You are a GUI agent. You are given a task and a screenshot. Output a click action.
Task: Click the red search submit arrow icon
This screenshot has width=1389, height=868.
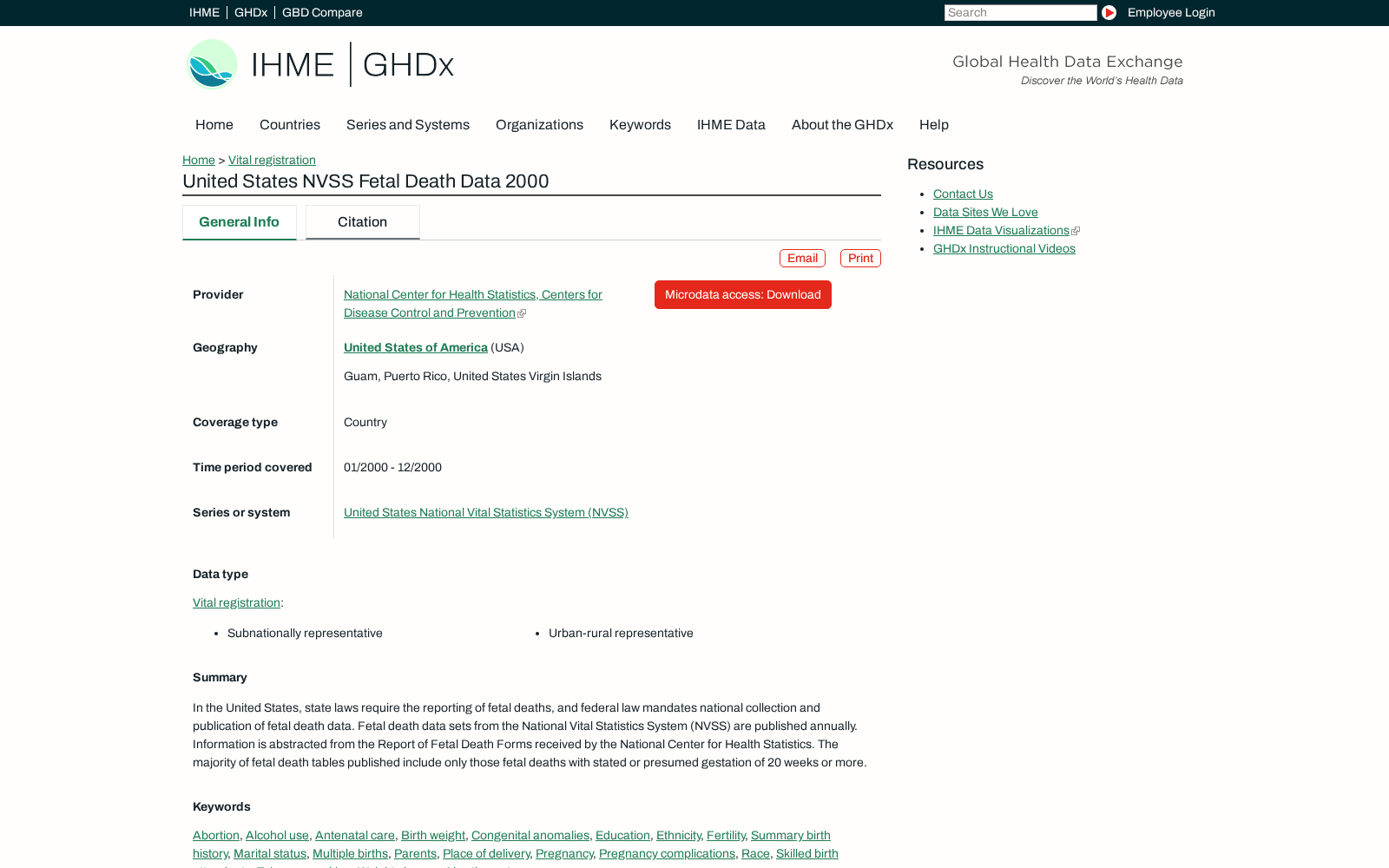(x=1109, y=12)
